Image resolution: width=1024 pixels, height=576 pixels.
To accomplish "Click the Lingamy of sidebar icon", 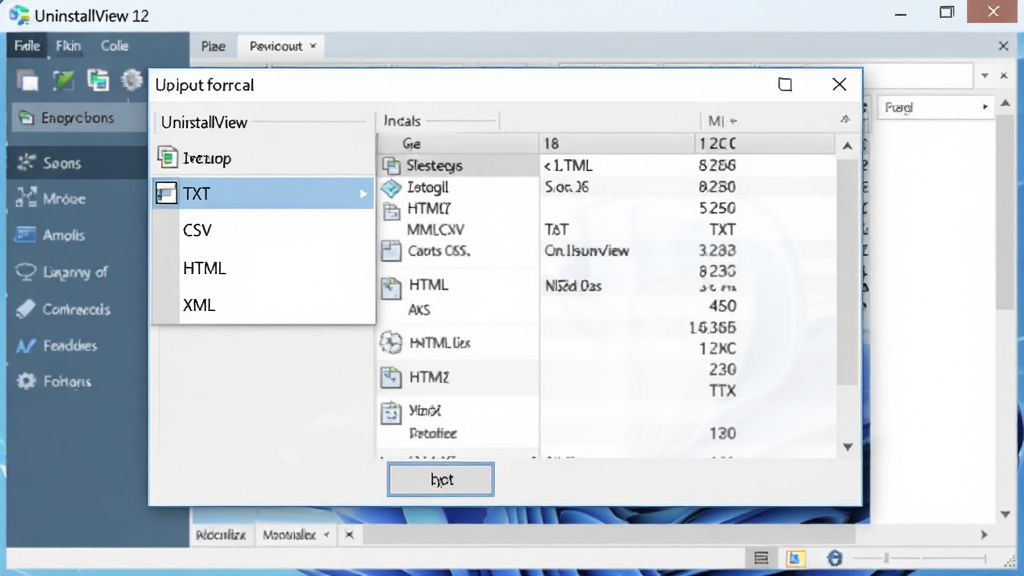I will (25, 272).
